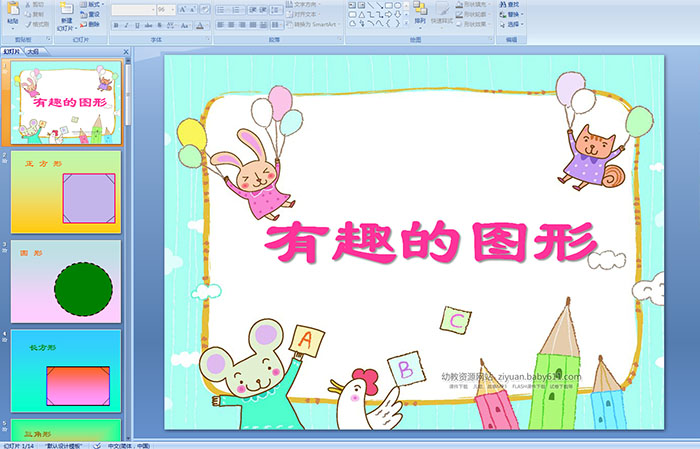Select the oval shape in shapes gallery
700x449 pixels.
(x=398, y=5)
